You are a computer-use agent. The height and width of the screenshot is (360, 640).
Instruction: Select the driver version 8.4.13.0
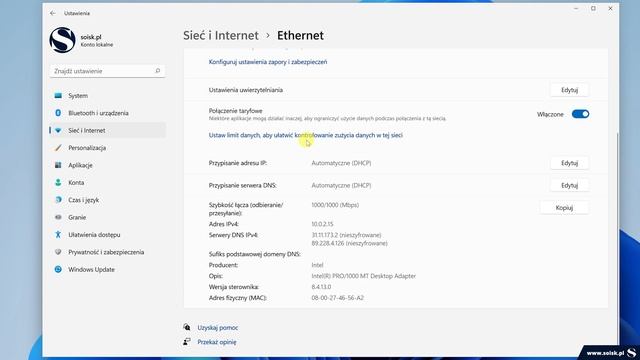(321, 287)
